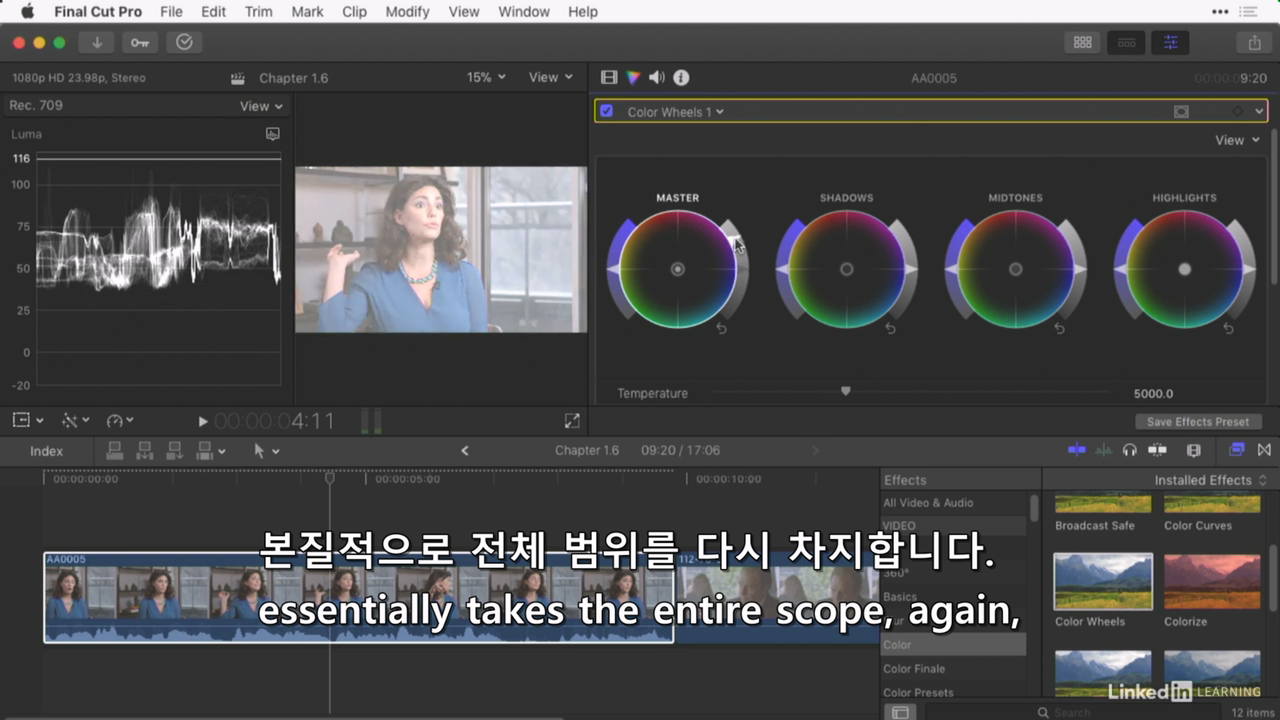Uncheck the Color Wheels 1 checkbox
This screenshot has width=1280, height=720.
point(606,111)
